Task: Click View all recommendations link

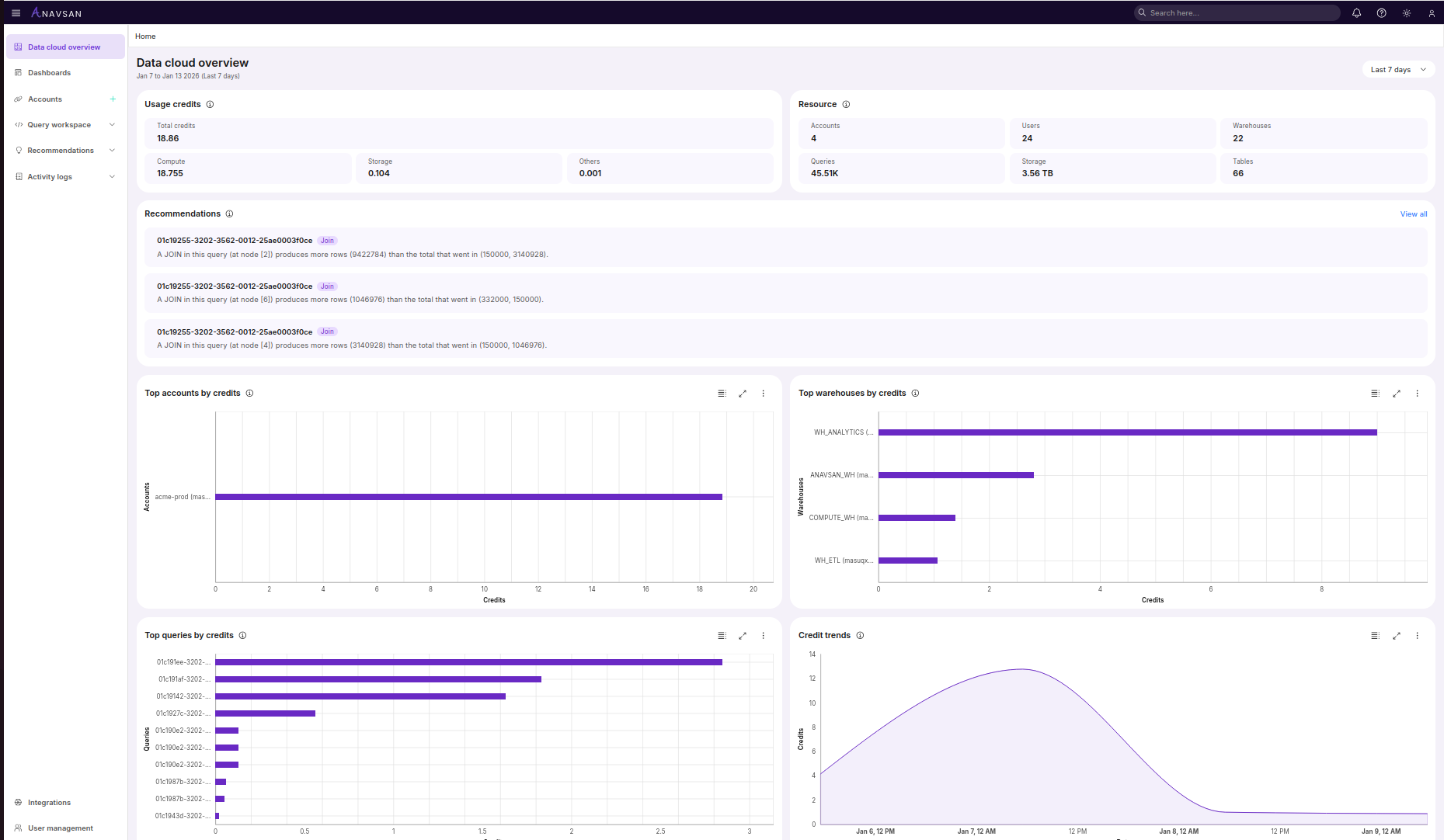Action: click(1413, 214)
